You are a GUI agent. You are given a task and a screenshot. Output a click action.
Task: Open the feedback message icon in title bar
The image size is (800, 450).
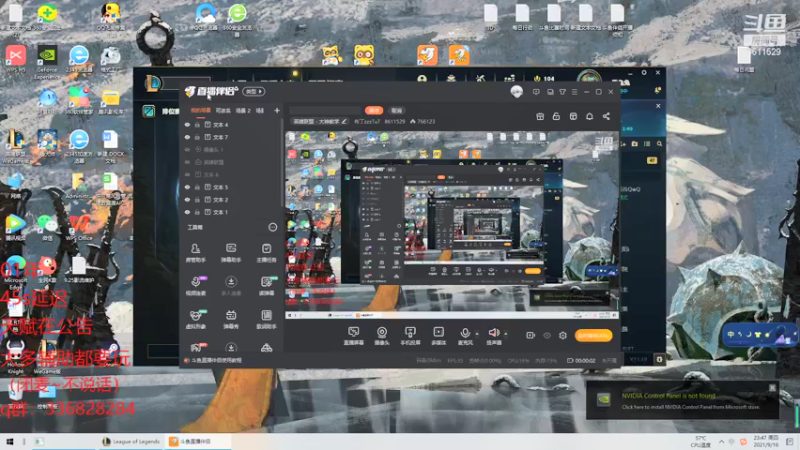point(536,92)
